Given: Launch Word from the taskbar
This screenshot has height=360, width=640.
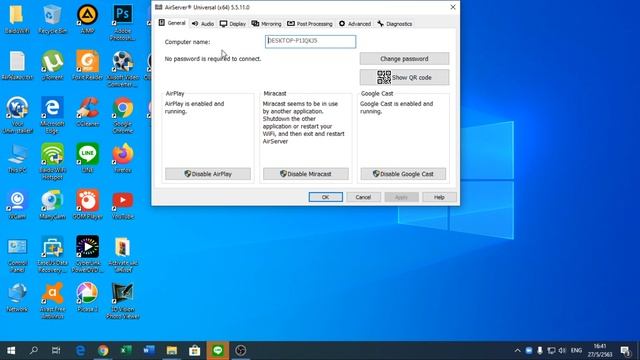Looking at the screenshot, I should coord(149,350).
